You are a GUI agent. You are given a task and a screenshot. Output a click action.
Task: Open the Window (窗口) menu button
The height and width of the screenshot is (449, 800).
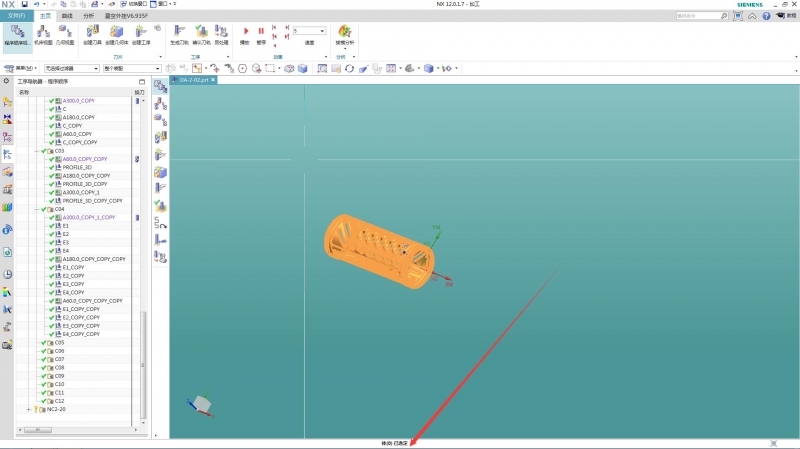[x=163, y=4]
